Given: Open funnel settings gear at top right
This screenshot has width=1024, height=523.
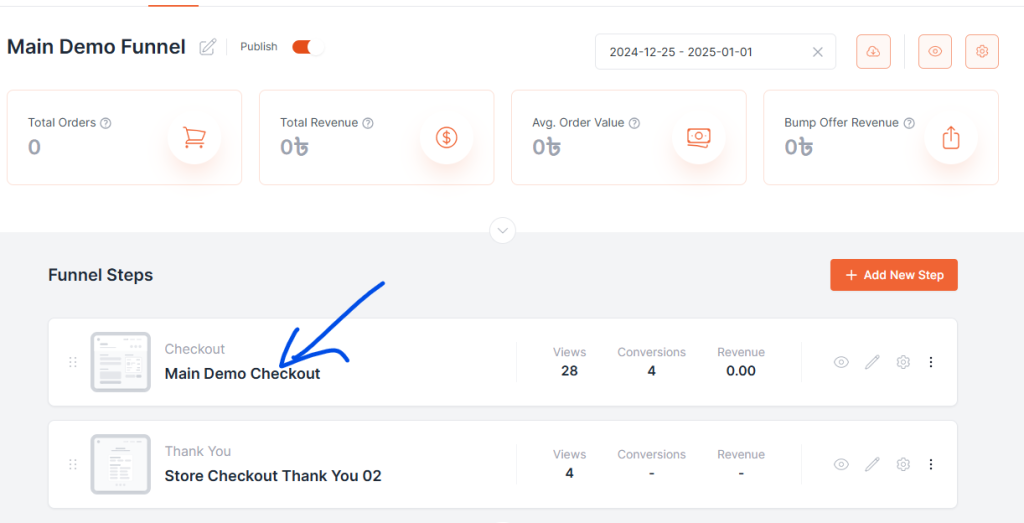Looking at the screenshot, I should [x=982, y=52].
